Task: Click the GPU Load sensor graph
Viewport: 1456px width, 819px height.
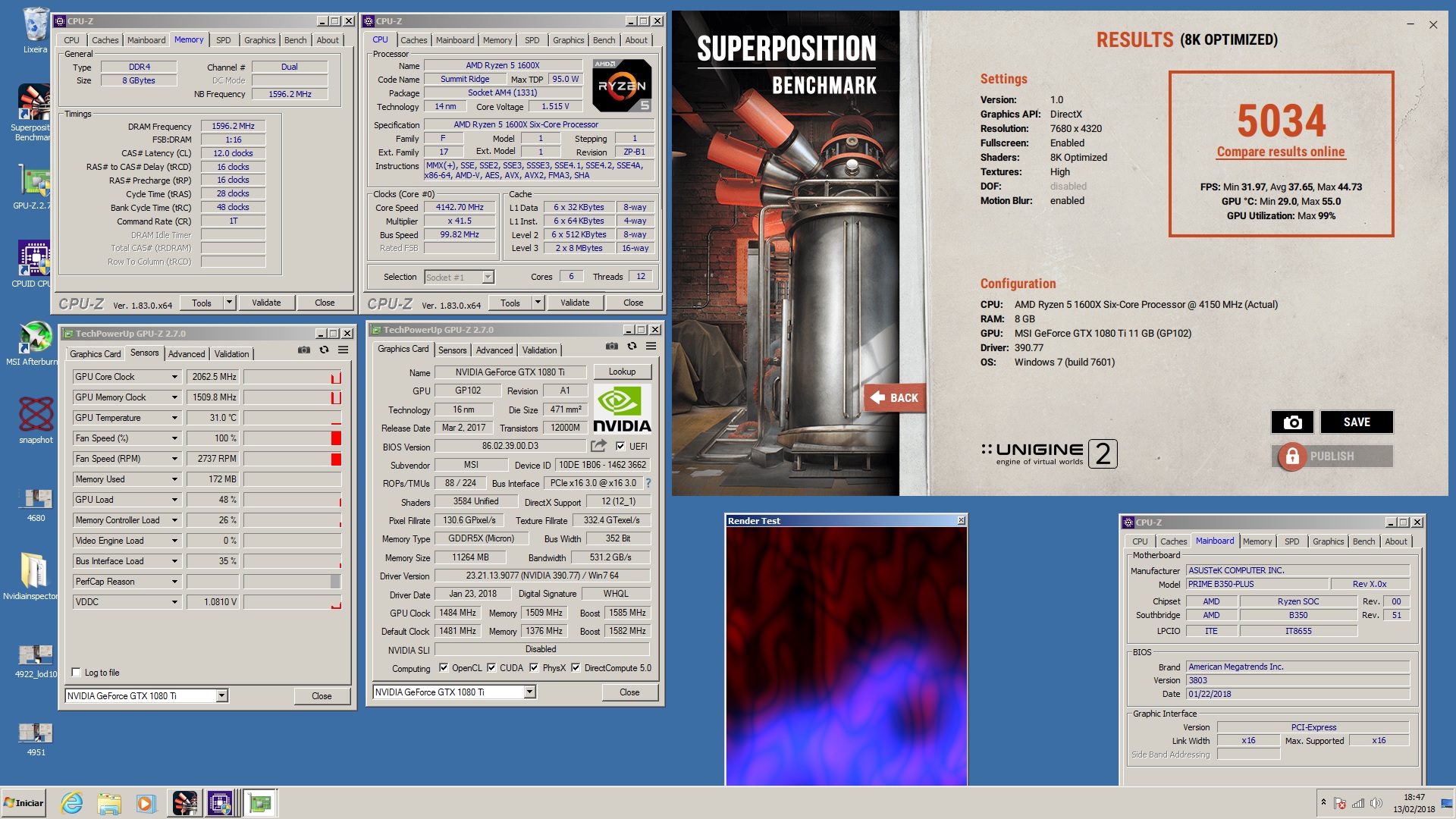Action: [292, 500]
